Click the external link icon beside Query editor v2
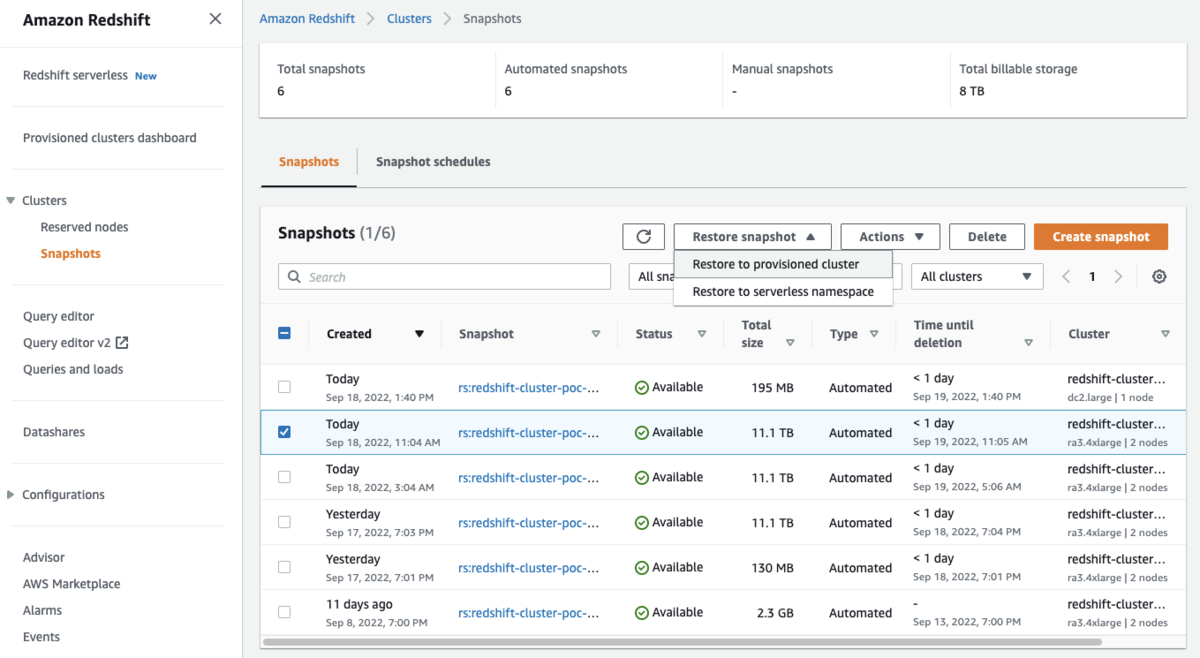Viewport: 1200px width, 658px height. click(122, 343)
